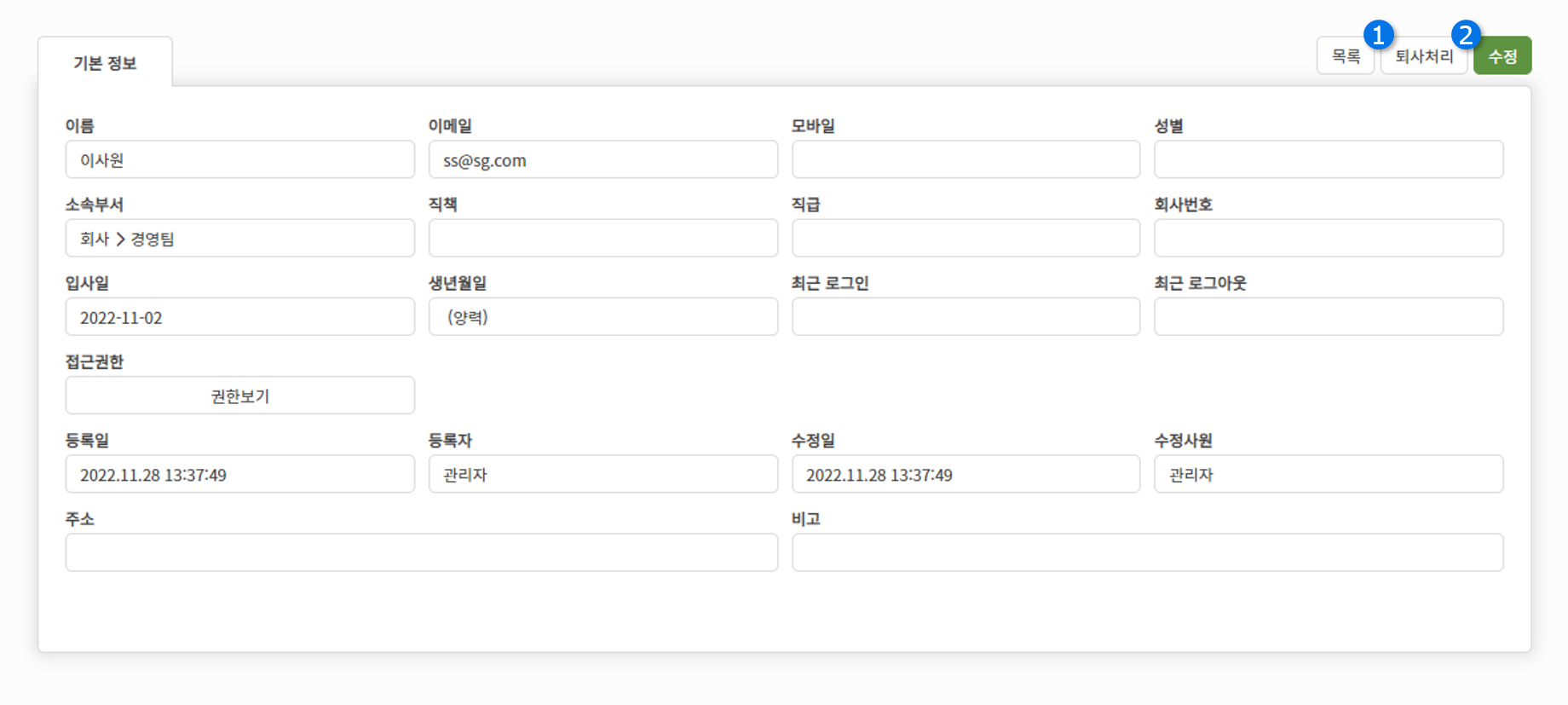Viewport: 1568px width, 705px height.
Task: Focus the empty 직책 field
Action: coord(603,238)
